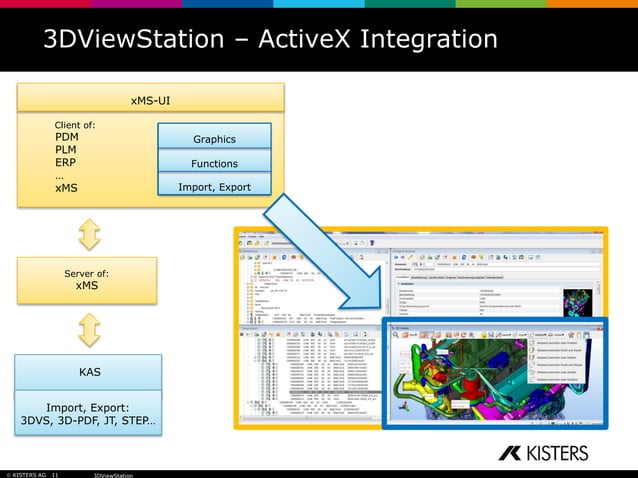This screenshot has height=478, width=638.
Task: Click the blue floppy save icon in 3D viewer toolbar
Action: coord(587,335)
